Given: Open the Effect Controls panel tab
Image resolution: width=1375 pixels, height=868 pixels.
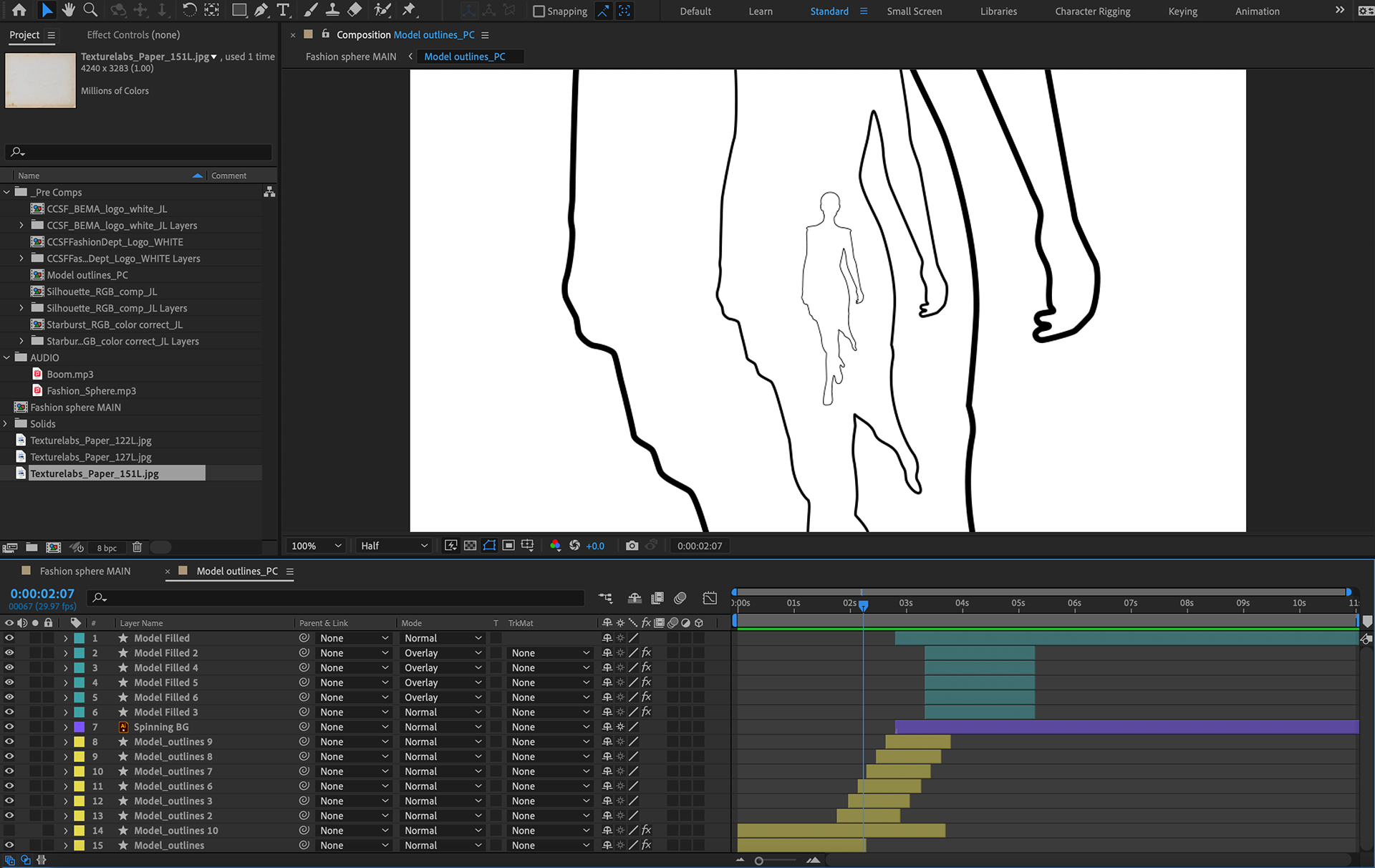Looking at the screenshot, I should point(133,34).
